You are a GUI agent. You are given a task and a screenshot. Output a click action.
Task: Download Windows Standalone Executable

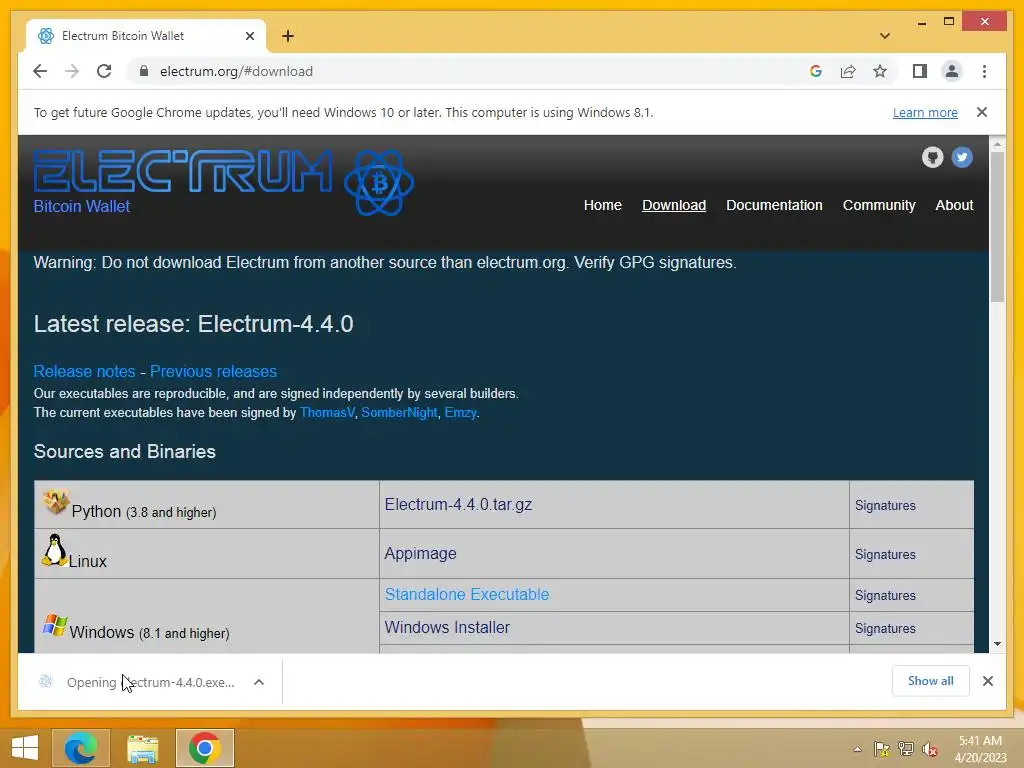tap(466, 594)
